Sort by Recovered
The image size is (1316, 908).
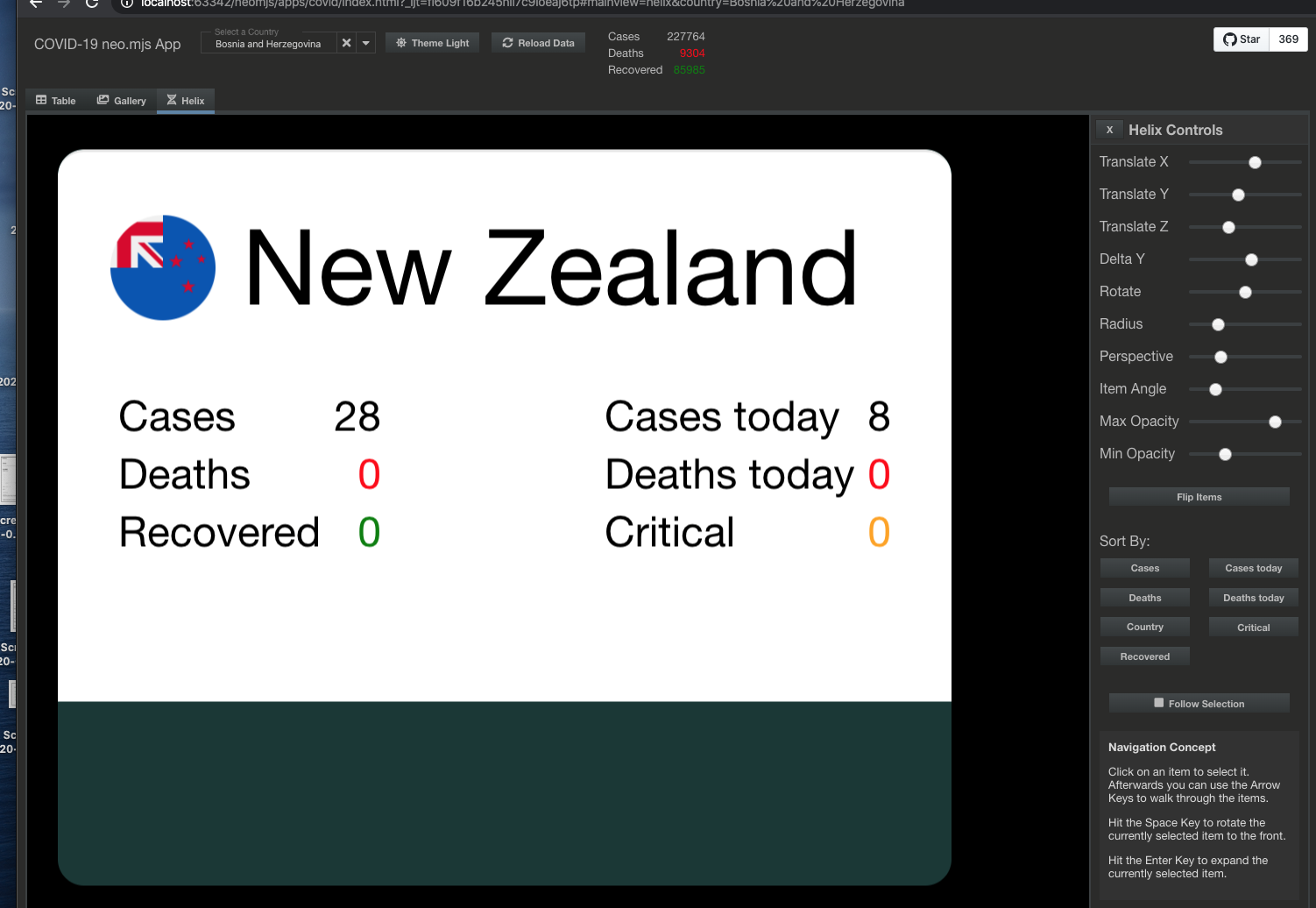click(1144, 656)
